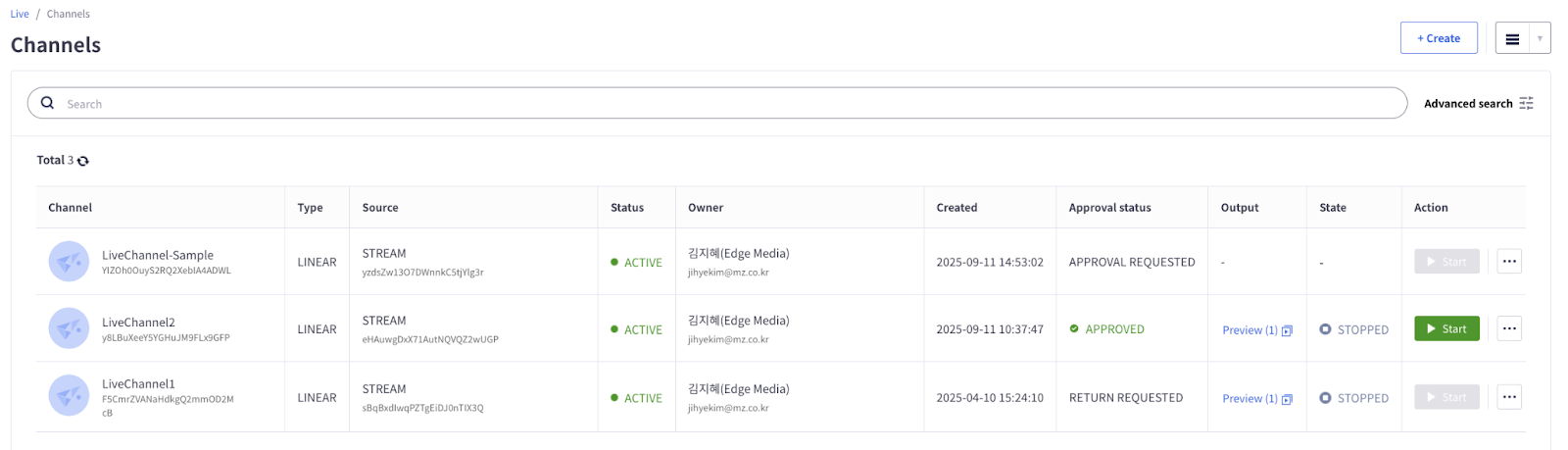The width and height of the screenshot is (1568, 450).
Task: Expand the view mode dropdown arrow
Action: tap(1540, 39)
